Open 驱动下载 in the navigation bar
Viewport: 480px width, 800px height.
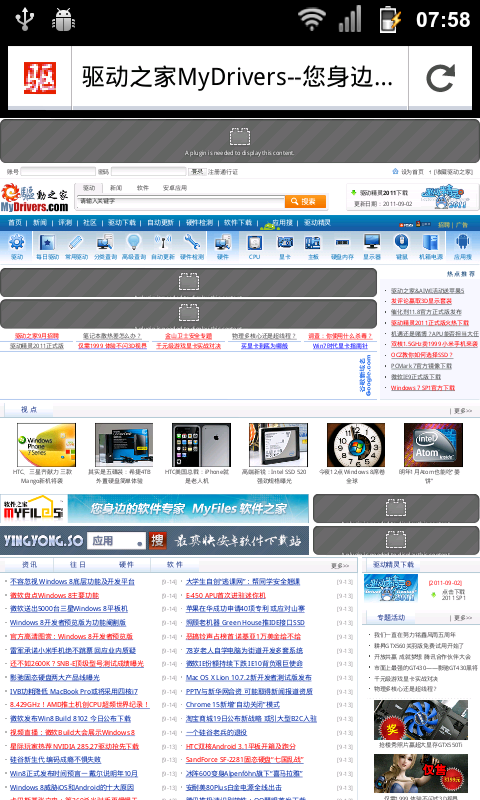coord(122,222)
